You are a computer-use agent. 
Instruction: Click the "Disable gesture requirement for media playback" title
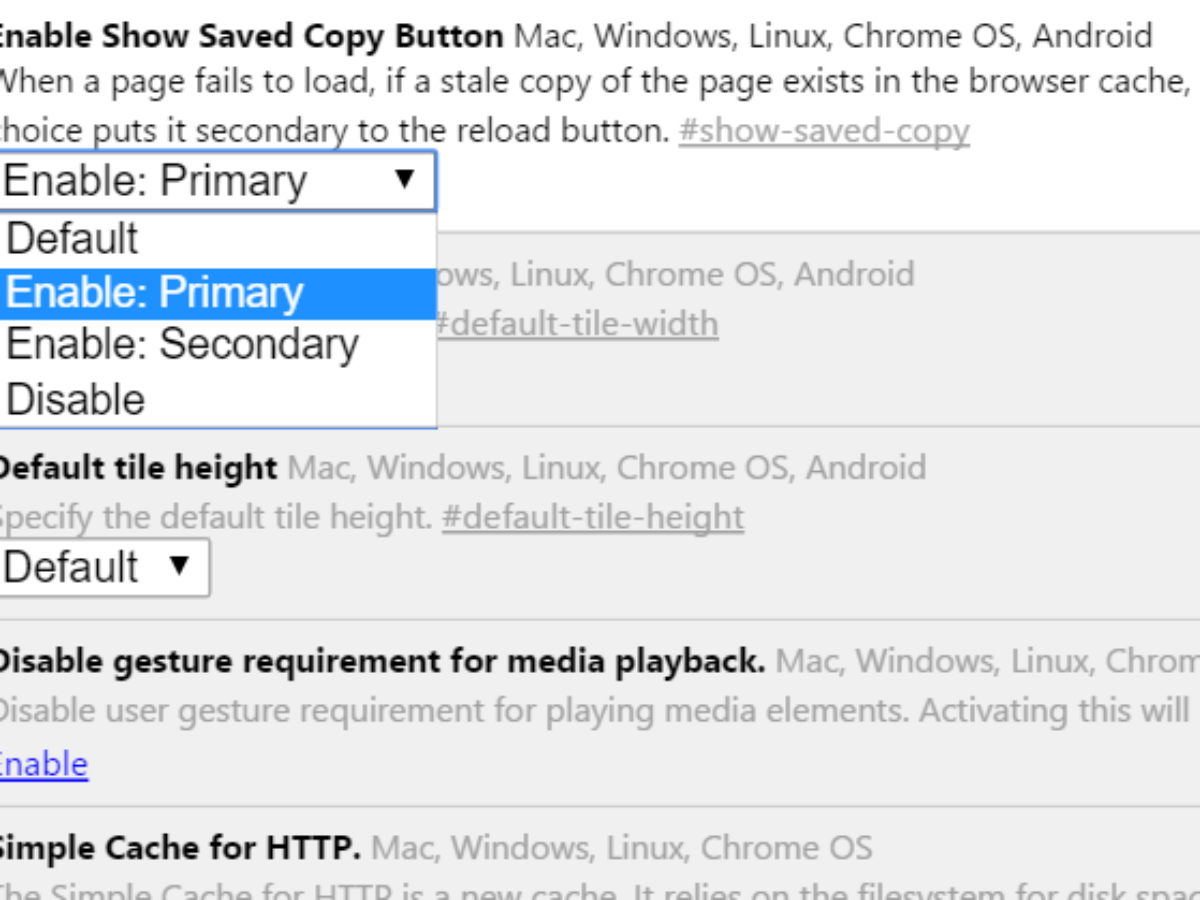pyautogui.click(x=381, y=661)
